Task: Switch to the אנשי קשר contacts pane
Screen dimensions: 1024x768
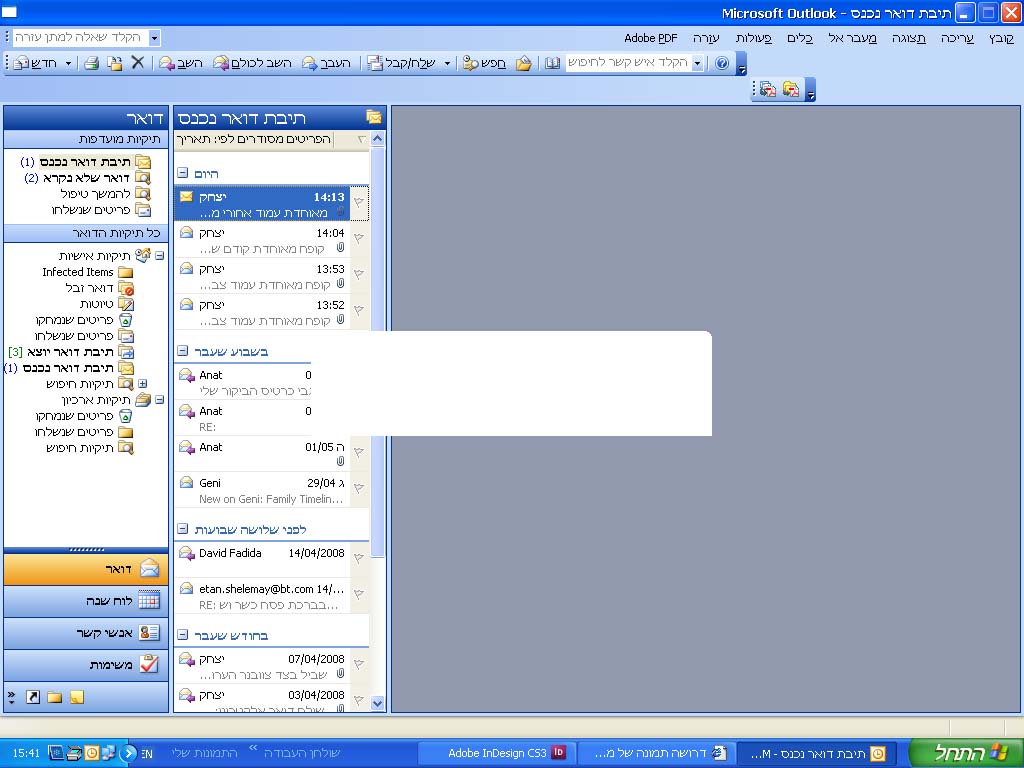Action: coord(86,633)
